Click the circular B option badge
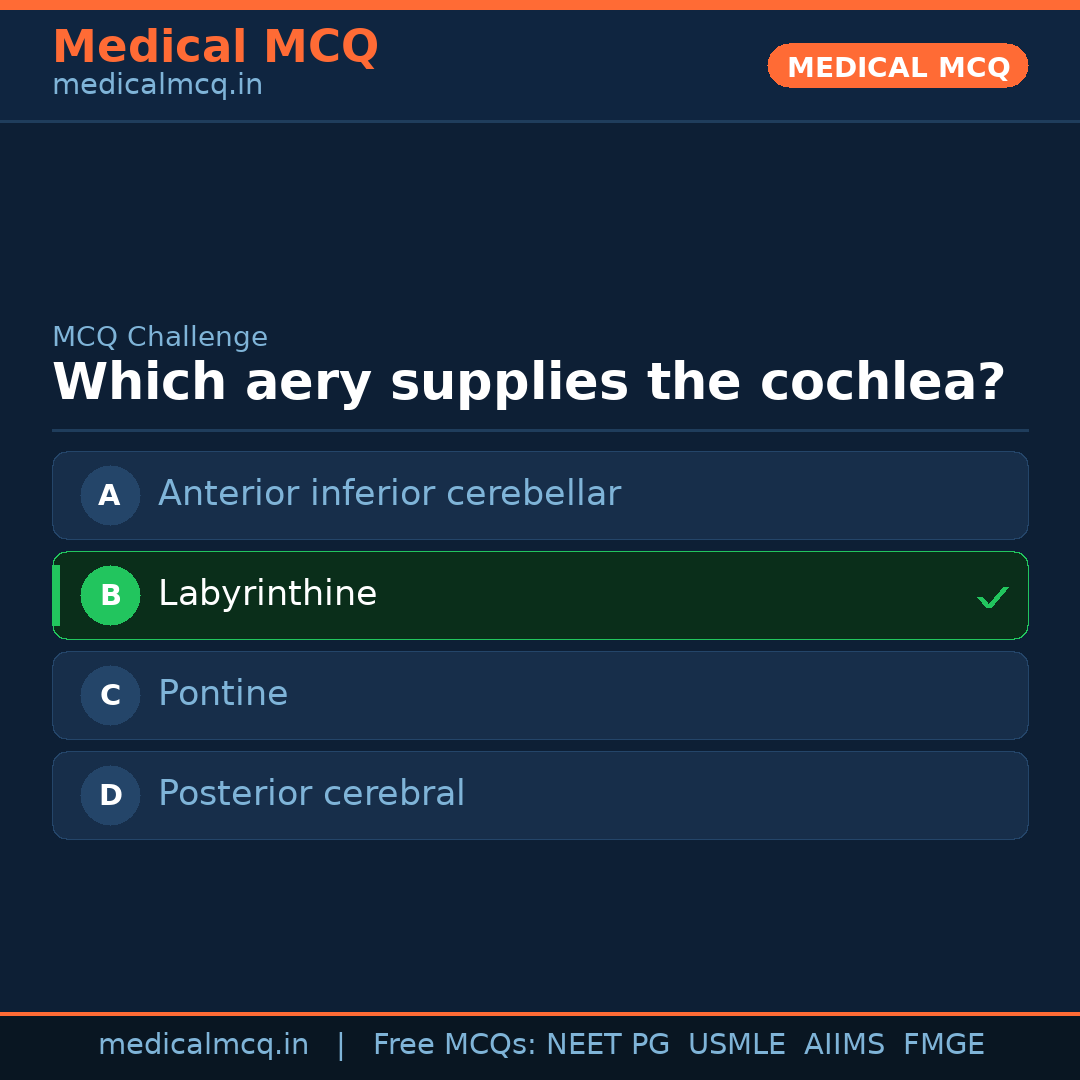Screen dimensions: 1080x1080 110,595
